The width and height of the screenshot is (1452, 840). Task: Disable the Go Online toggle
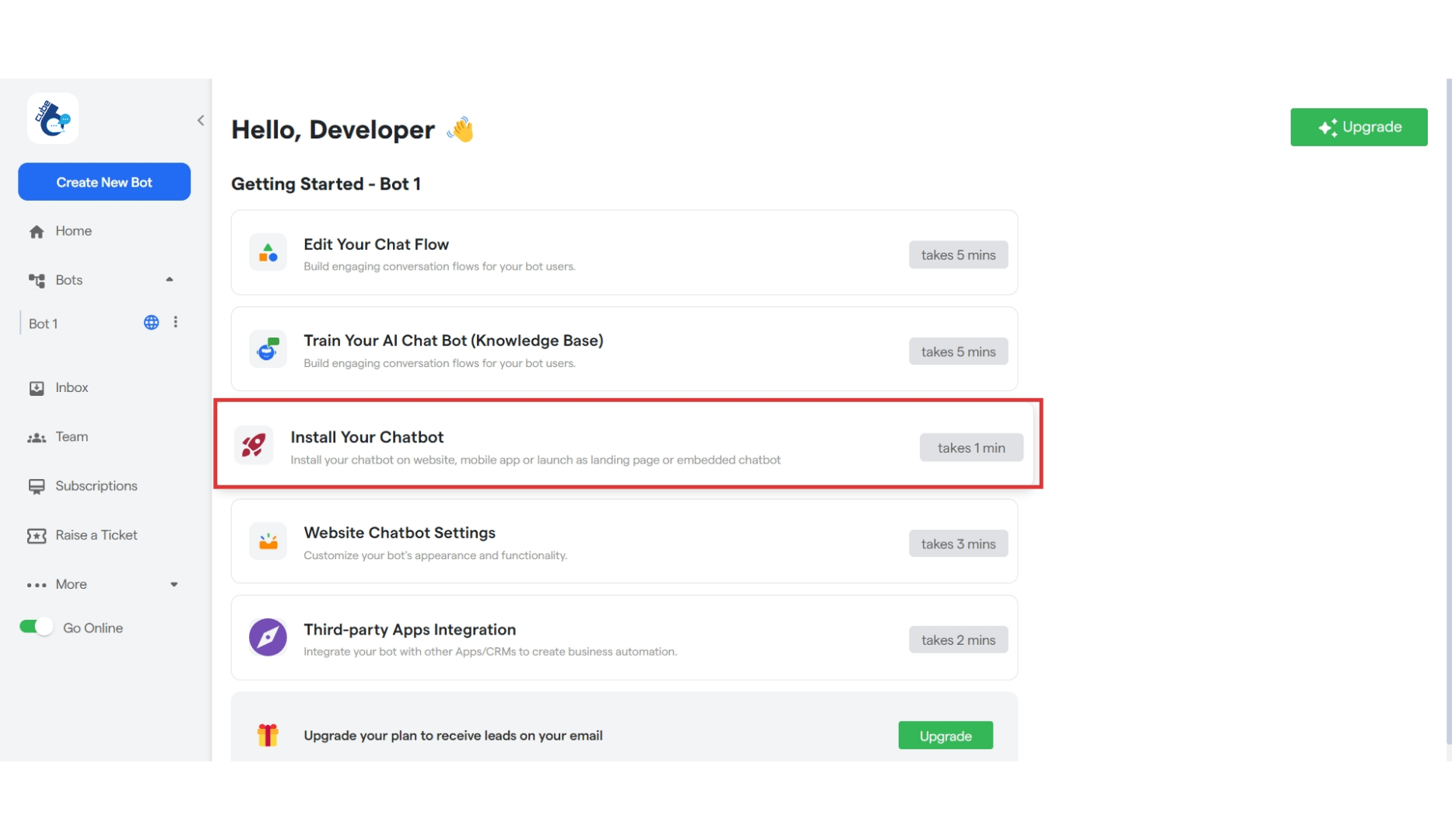pos(35,627)
